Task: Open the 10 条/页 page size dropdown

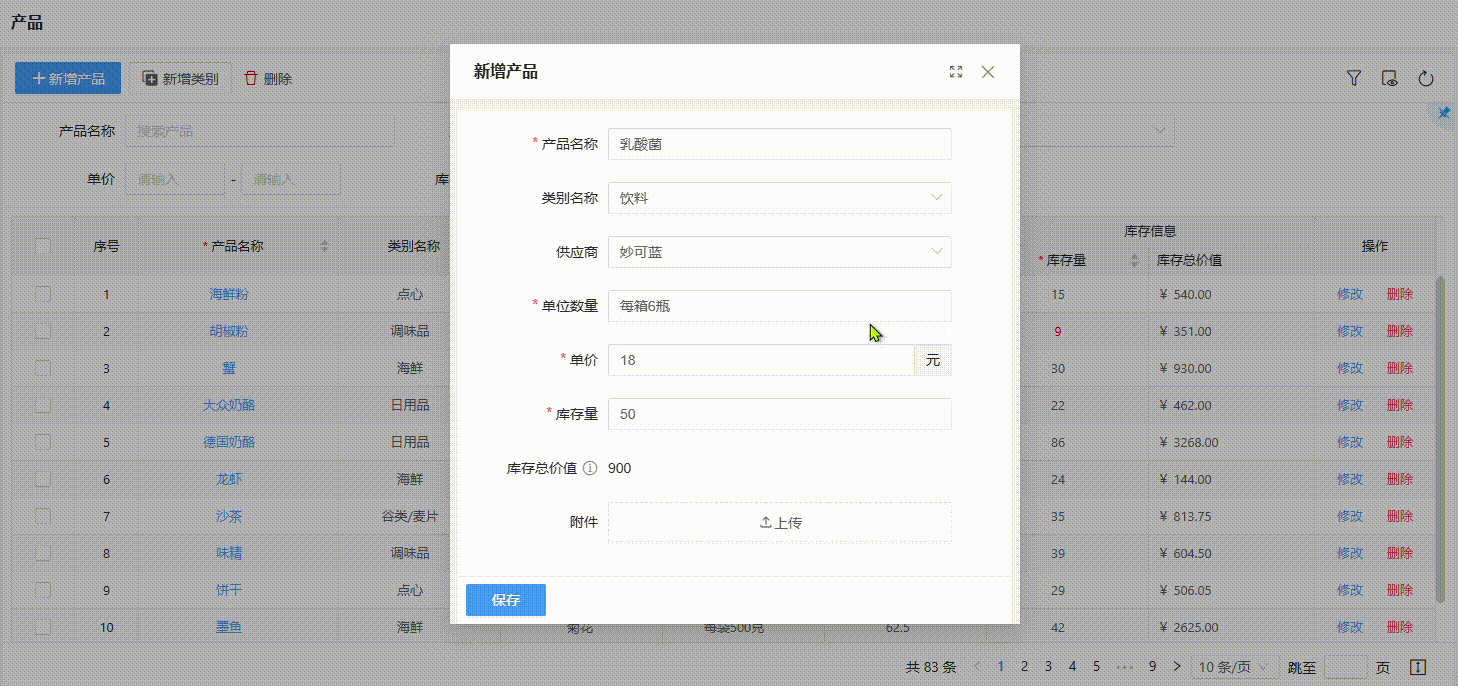Action: tap(1236, 666)
